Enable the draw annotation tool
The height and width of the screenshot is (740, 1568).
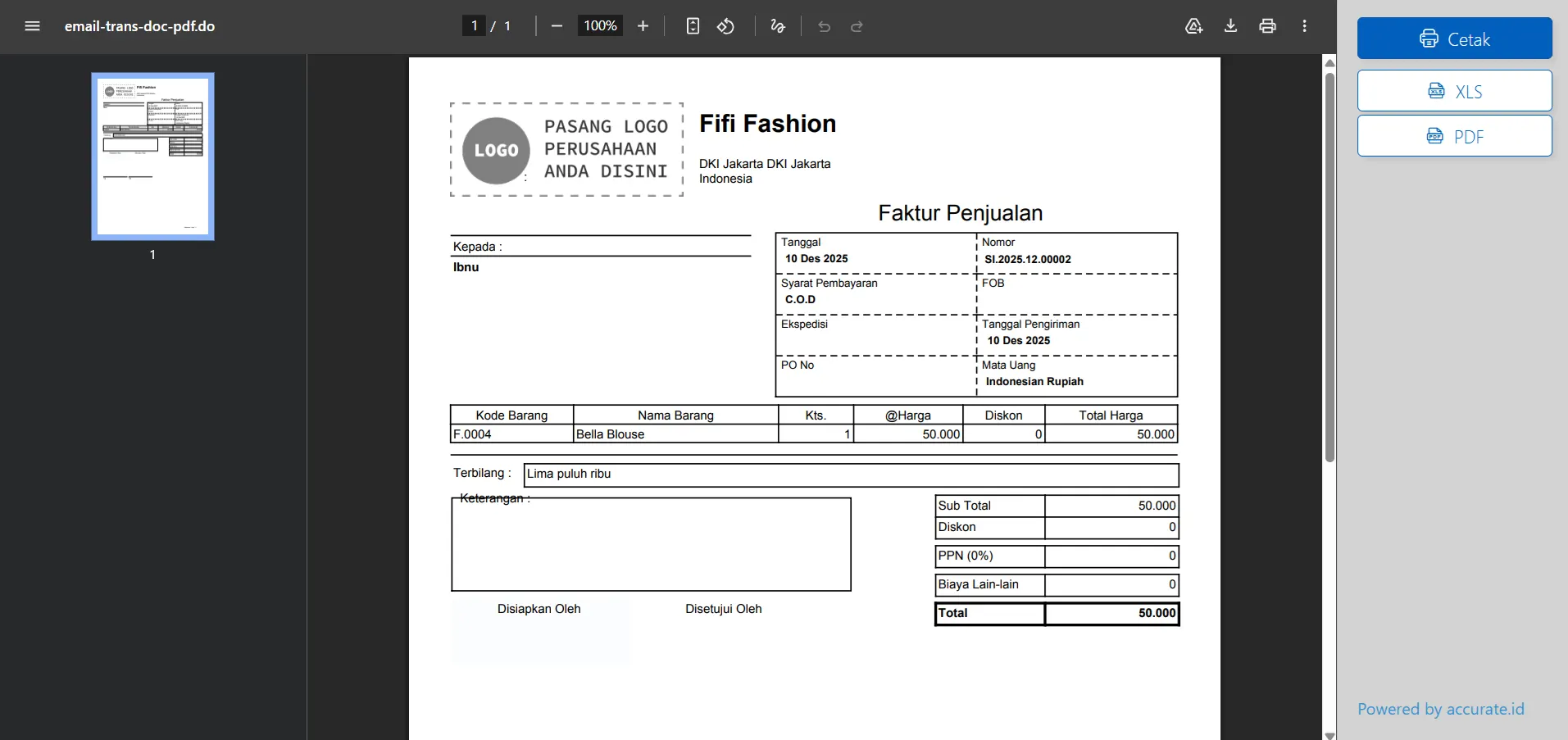coord(778,26)
